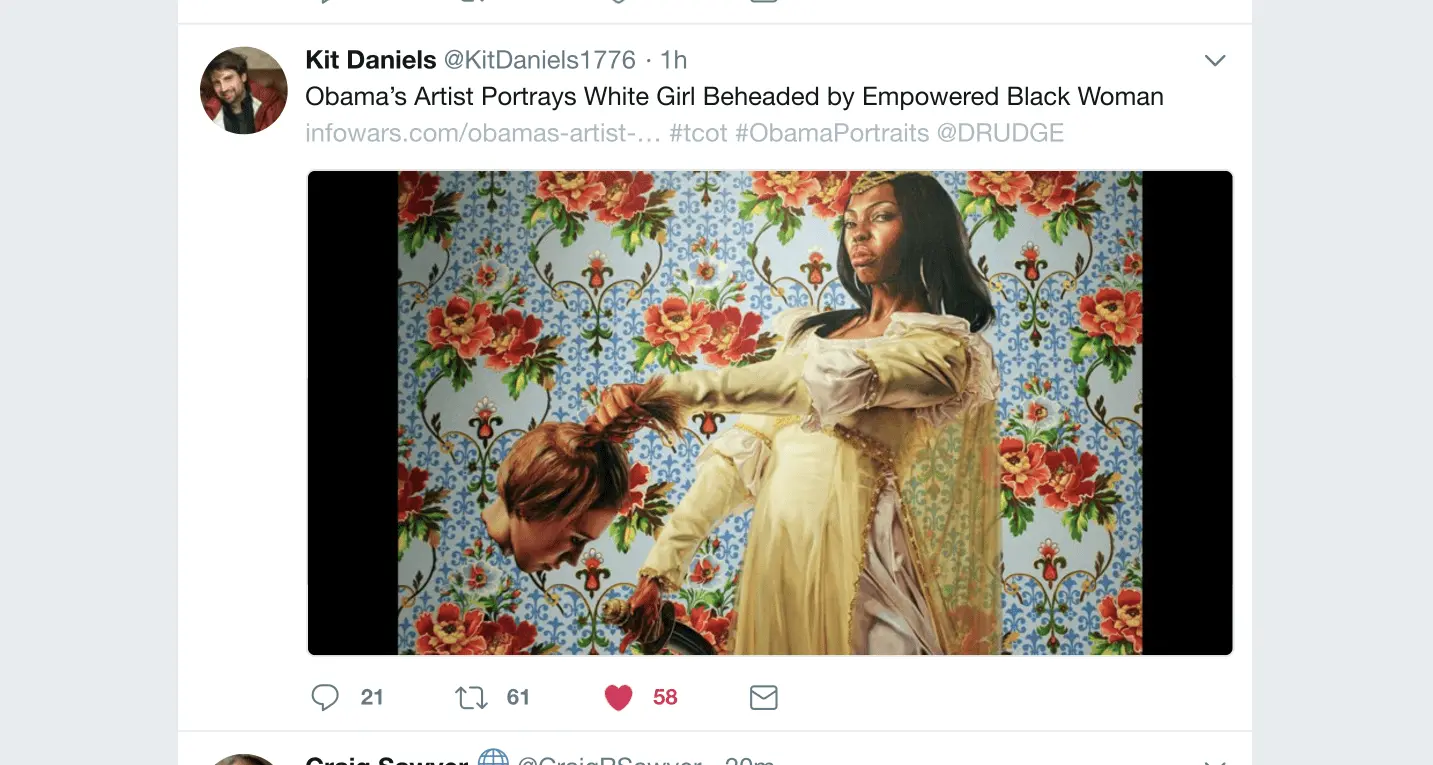Retweet the Kit Daniels post
Image resolution: width=1433 pixels, height=765 pixels.
472,697
